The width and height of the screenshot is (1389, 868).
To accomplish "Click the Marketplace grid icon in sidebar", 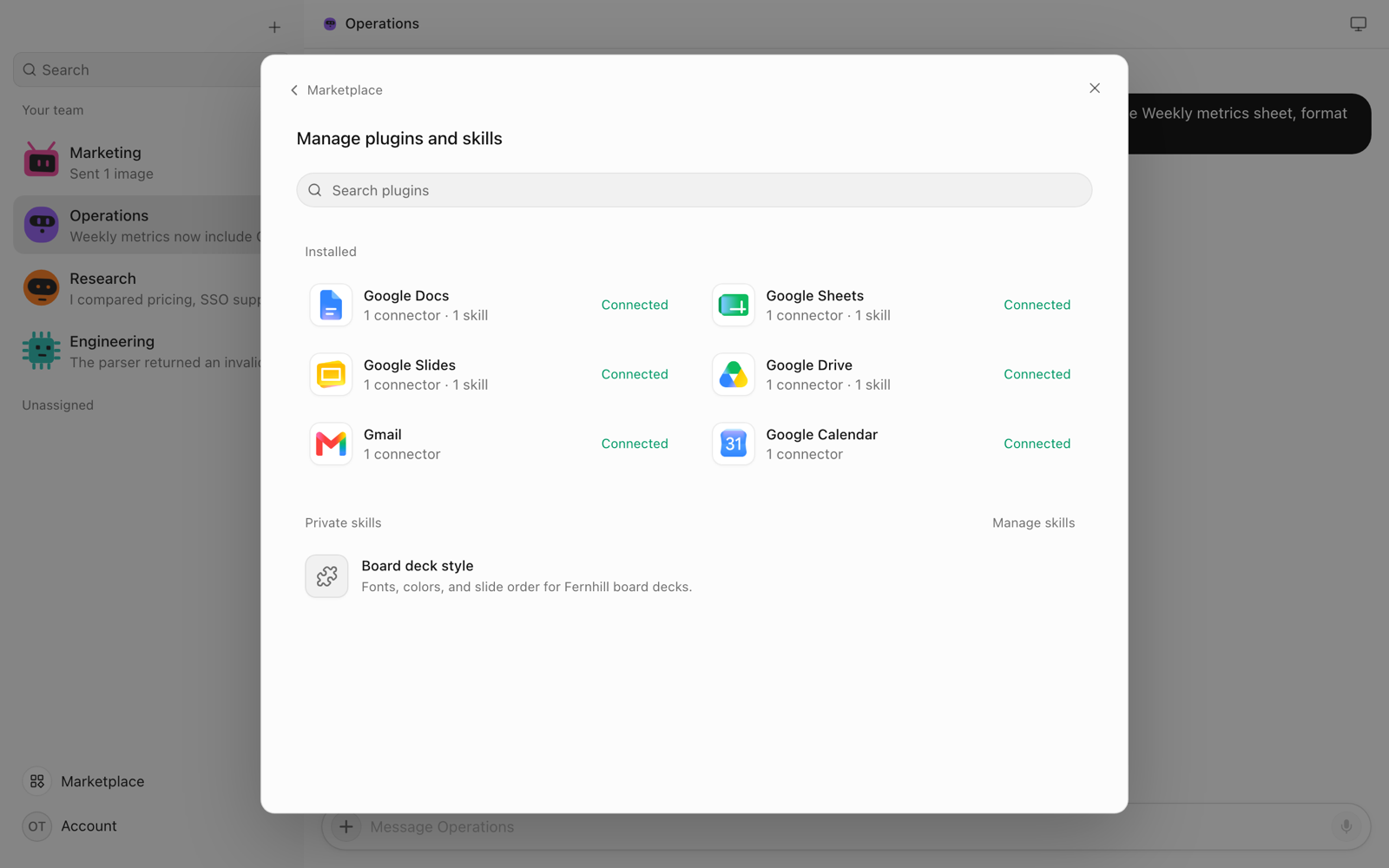I will coord(37,781).
